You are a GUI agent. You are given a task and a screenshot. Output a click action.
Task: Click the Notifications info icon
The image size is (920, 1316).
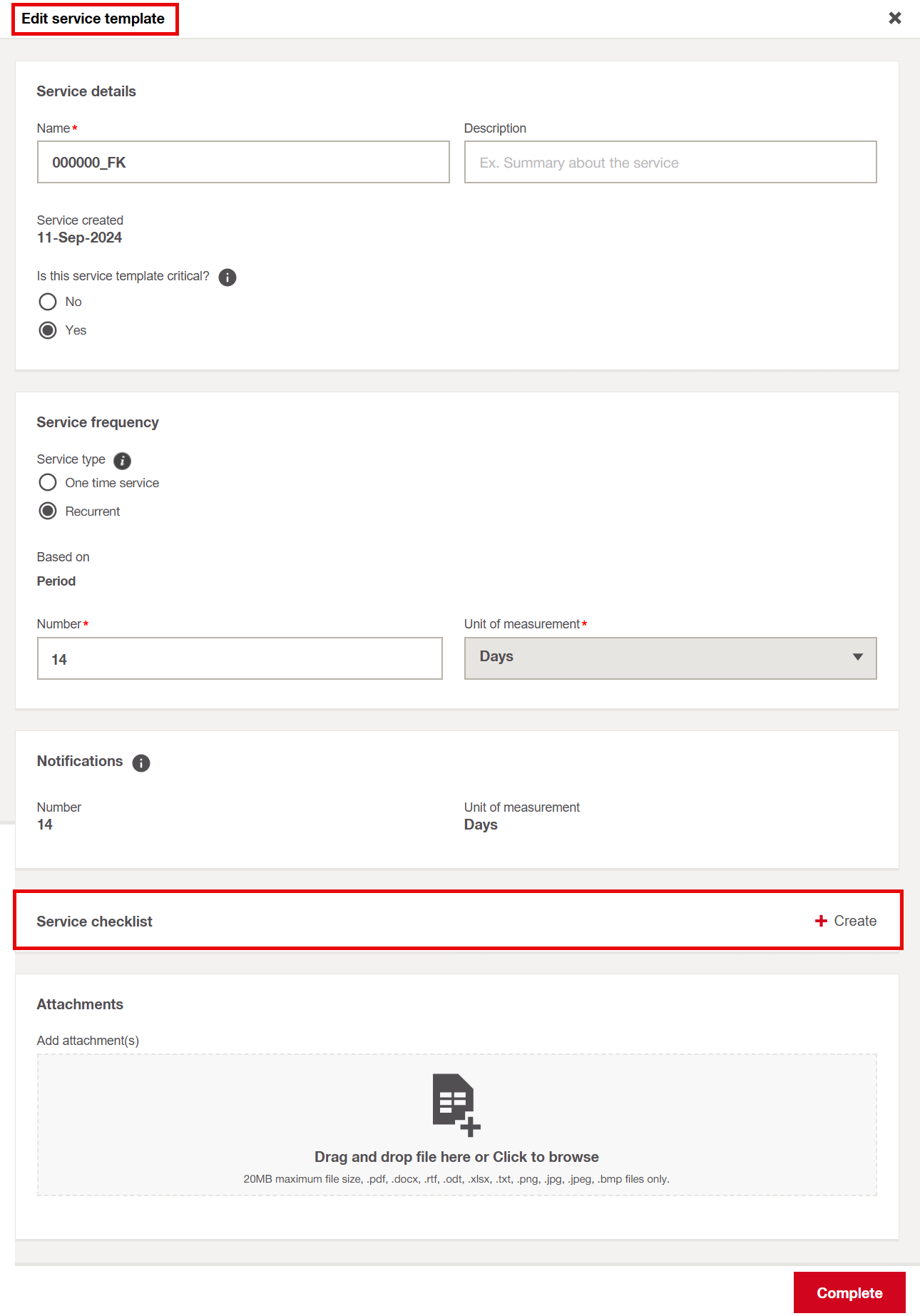tap(141, 763)
